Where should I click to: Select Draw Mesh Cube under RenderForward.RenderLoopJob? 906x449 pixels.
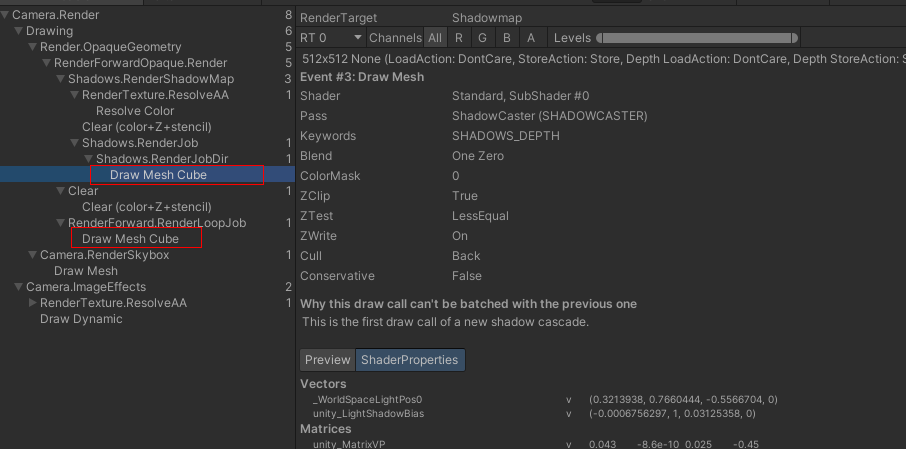pyautogui.click(x=130, y=239)
